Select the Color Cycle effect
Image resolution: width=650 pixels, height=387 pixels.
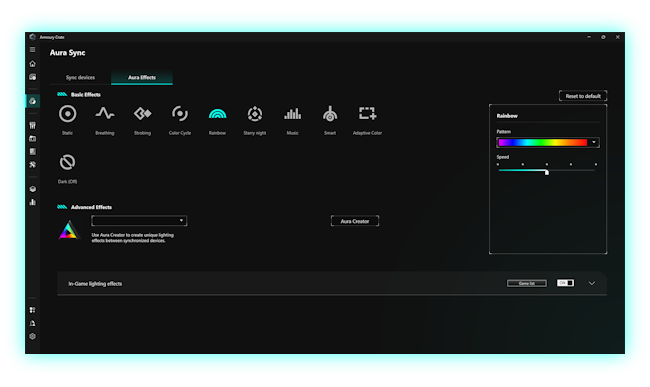(180, 114)
